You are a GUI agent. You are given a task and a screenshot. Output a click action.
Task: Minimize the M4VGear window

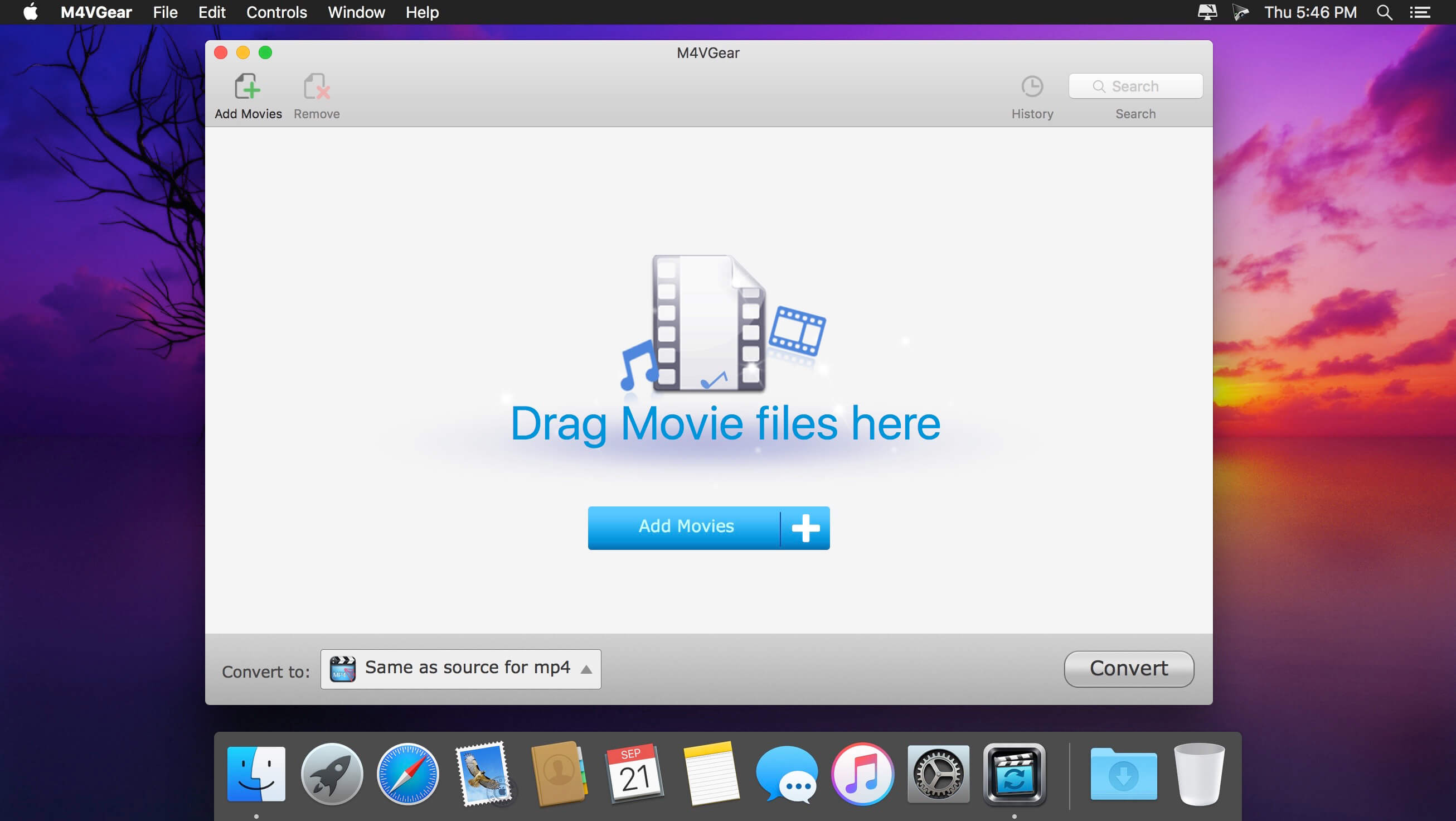click(243, 52)
